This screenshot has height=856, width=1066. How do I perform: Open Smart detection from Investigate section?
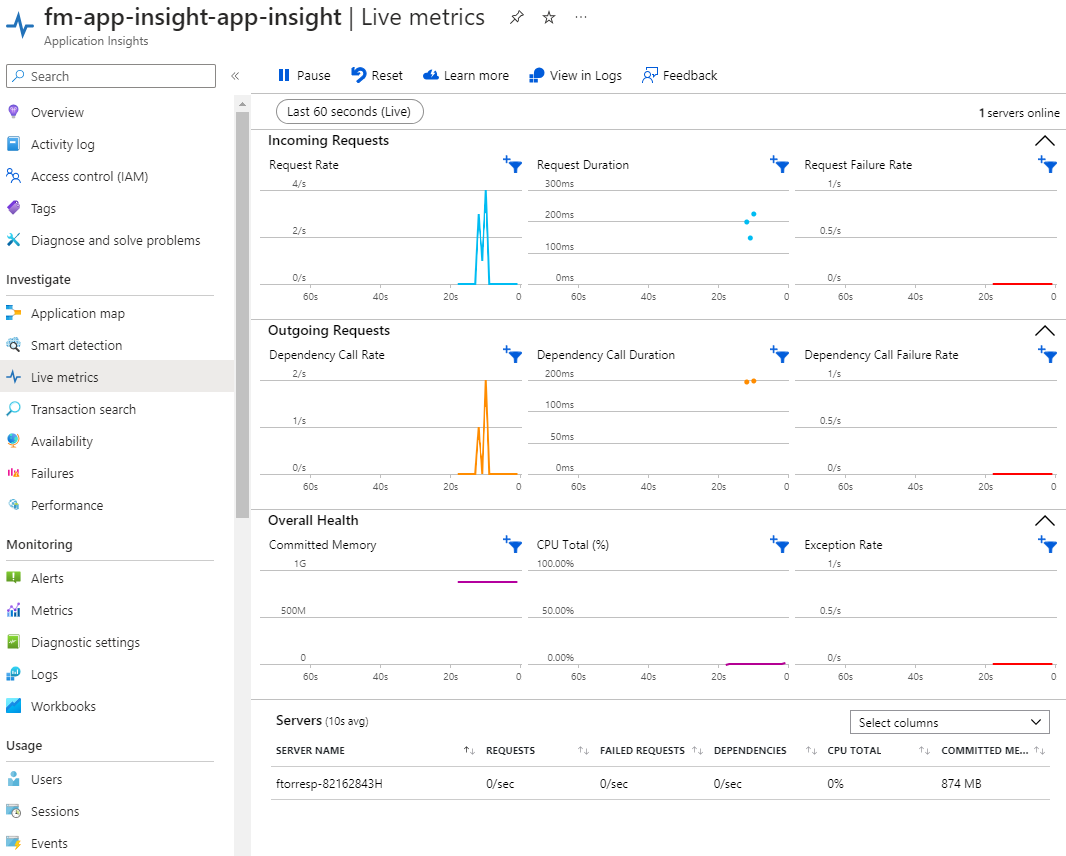point(74,345)
